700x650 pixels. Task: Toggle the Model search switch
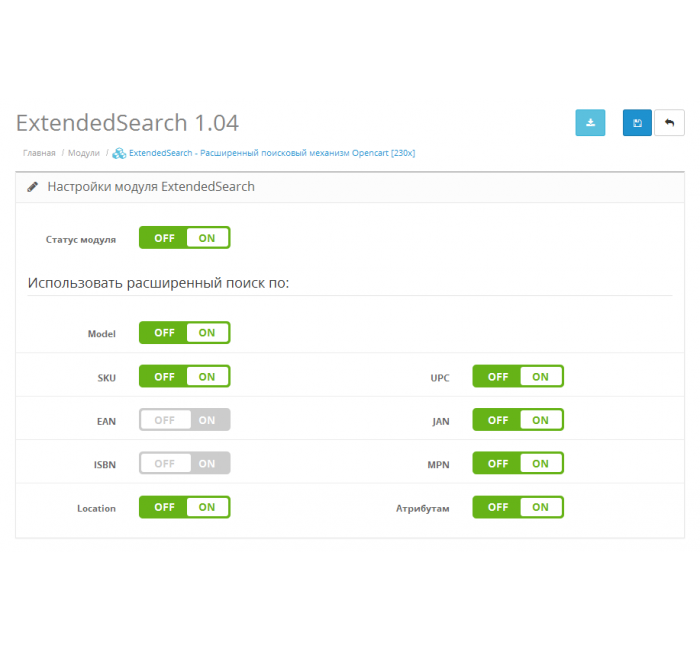184,333
